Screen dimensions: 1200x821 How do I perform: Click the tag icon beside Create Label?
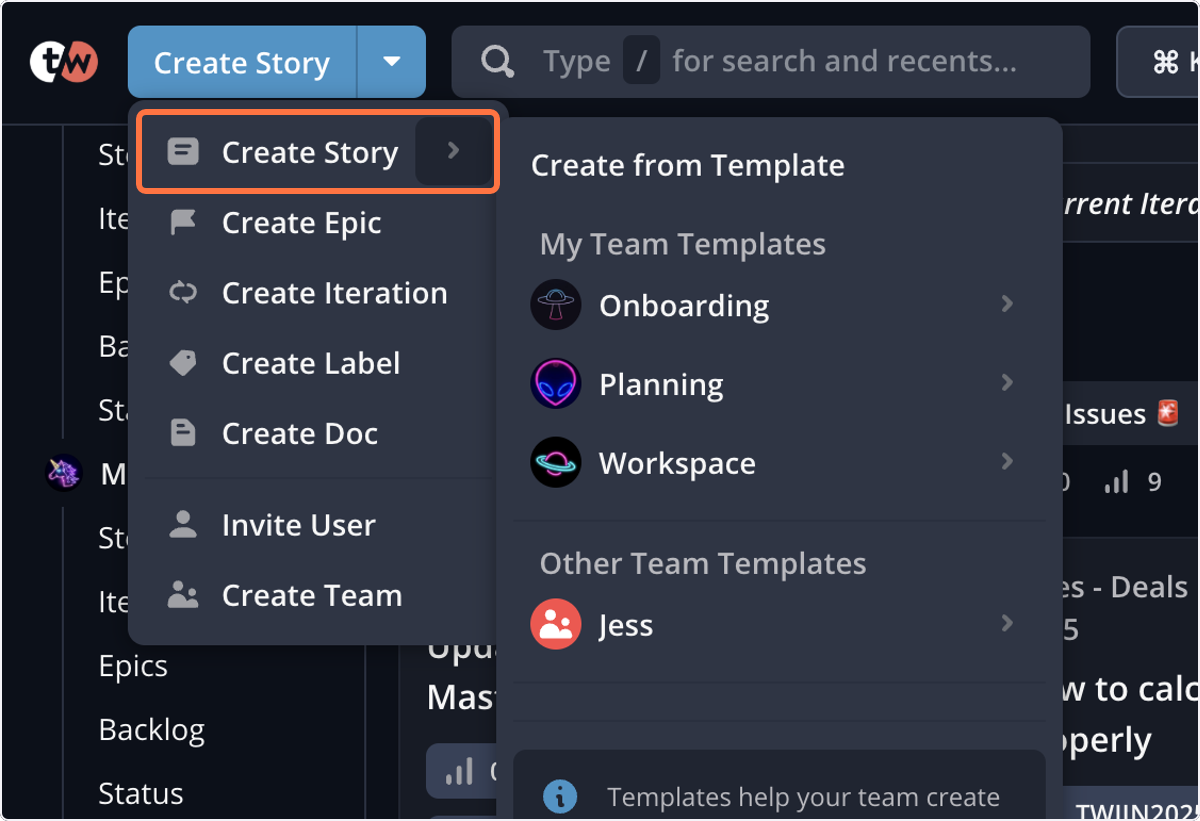point(183,363)
